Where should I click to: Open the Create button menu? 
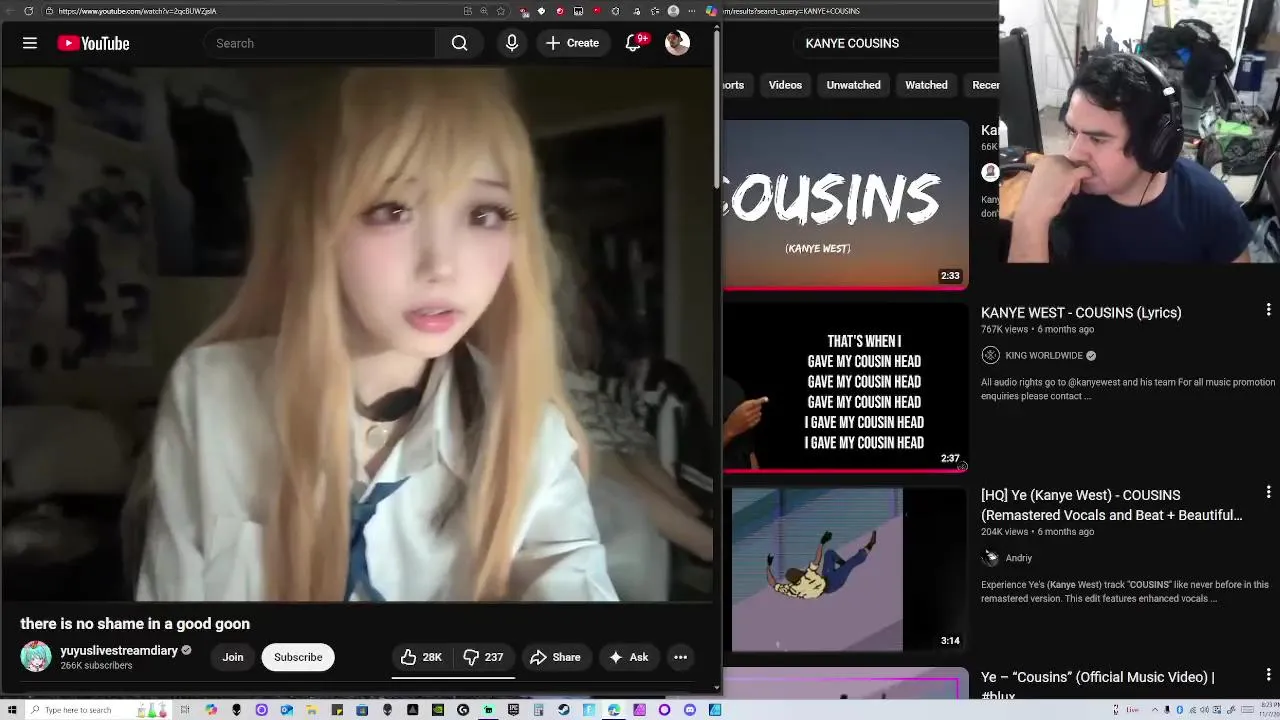coord(572,43)
